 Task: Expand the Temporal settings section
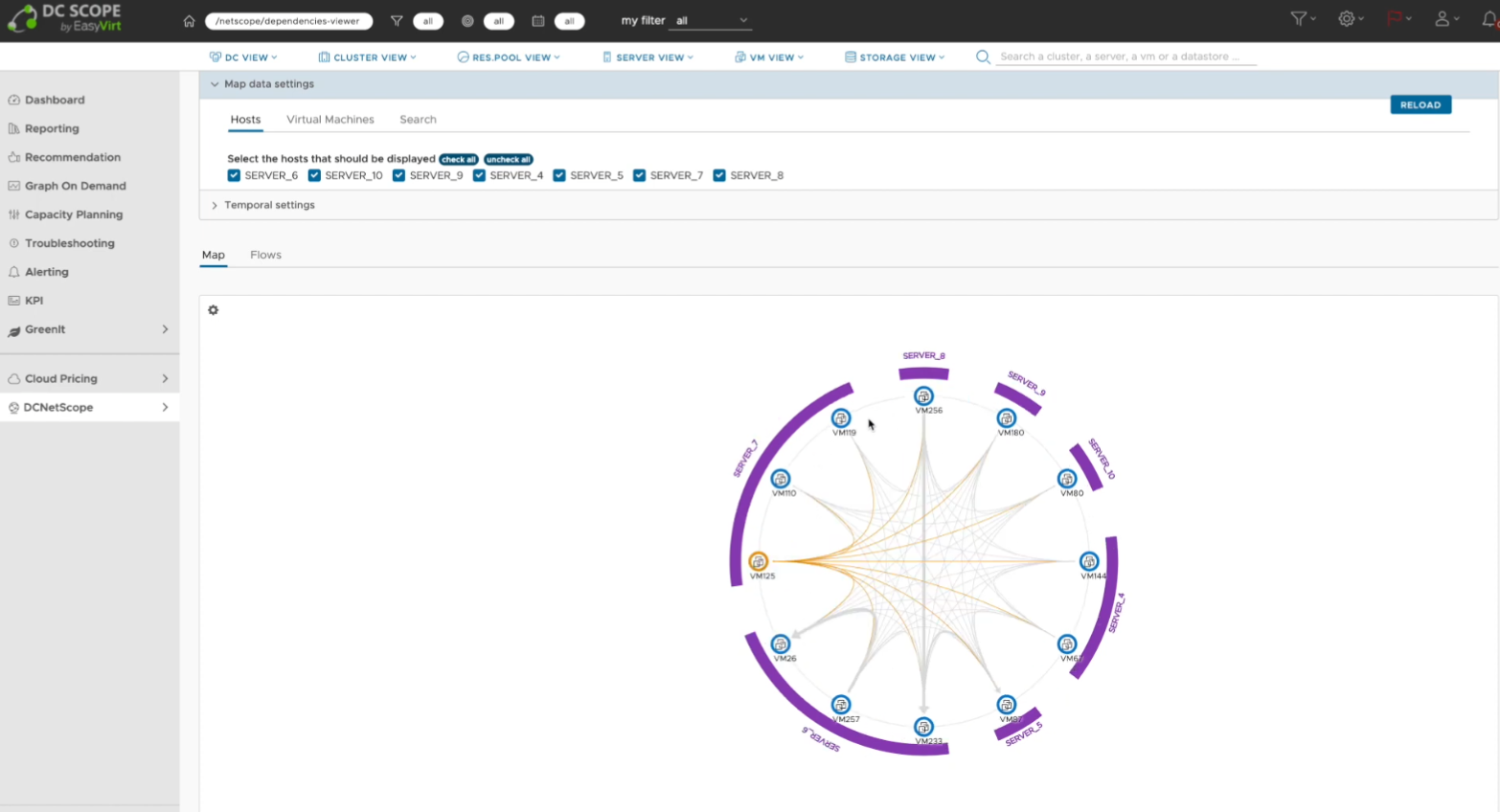tap(268, 205)
